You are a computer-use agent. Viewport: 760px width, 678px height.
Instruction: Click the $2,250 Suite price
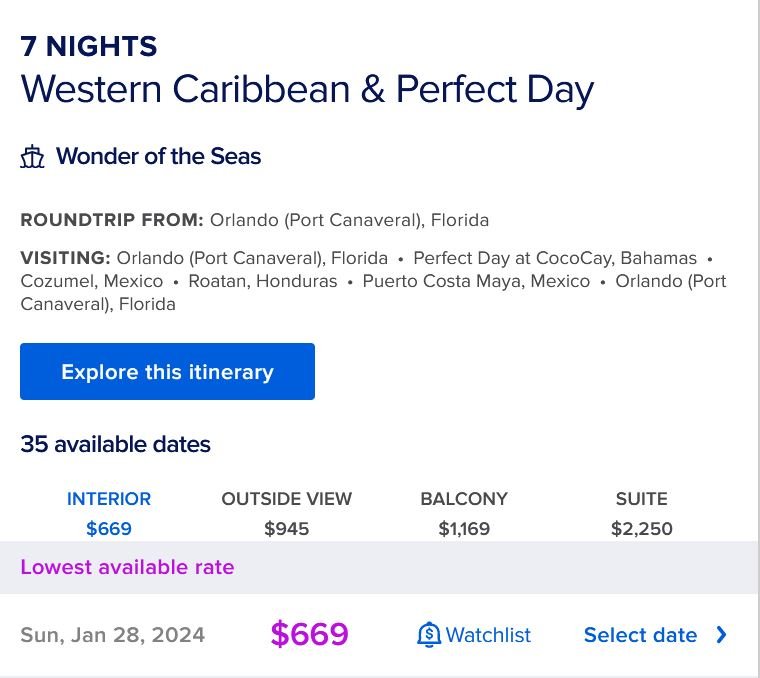tap(641, 528)
